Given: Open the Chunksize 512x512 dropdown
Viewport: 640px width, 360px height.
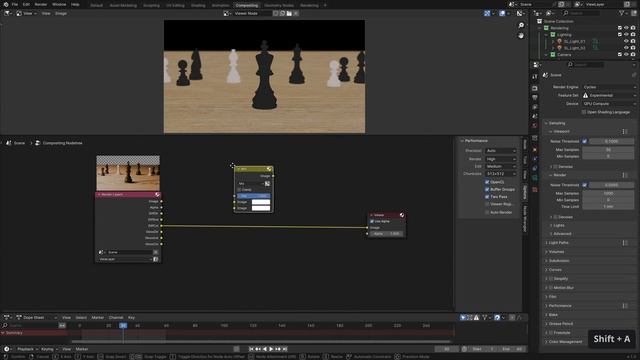Looking at the screenshot, I should pyautogui.click(x=501, y=174).
